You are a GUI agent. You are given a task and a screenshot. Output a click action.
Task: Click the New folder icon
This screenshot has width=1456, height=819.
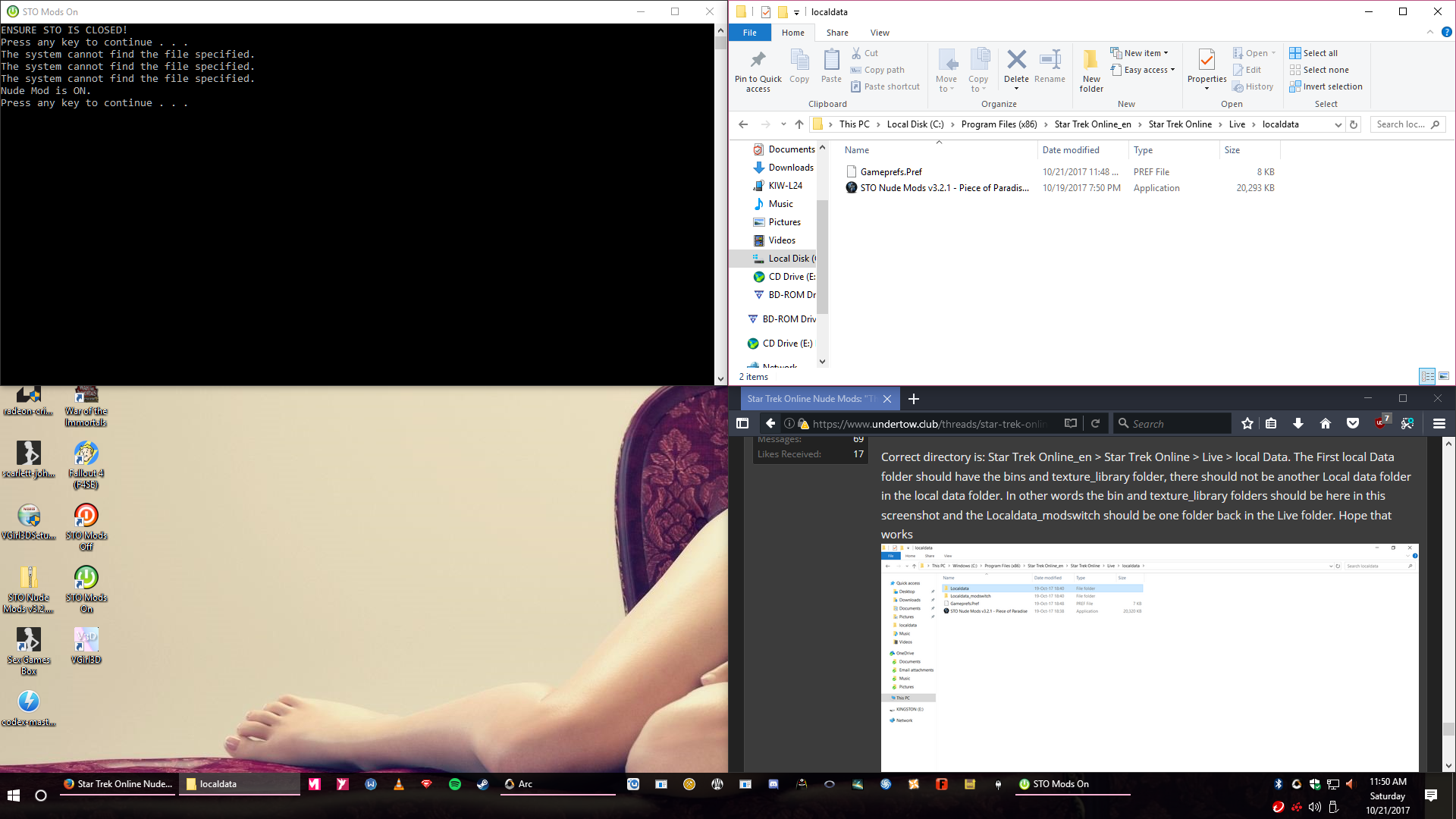pyautogui.click(x=1090, y=60)
